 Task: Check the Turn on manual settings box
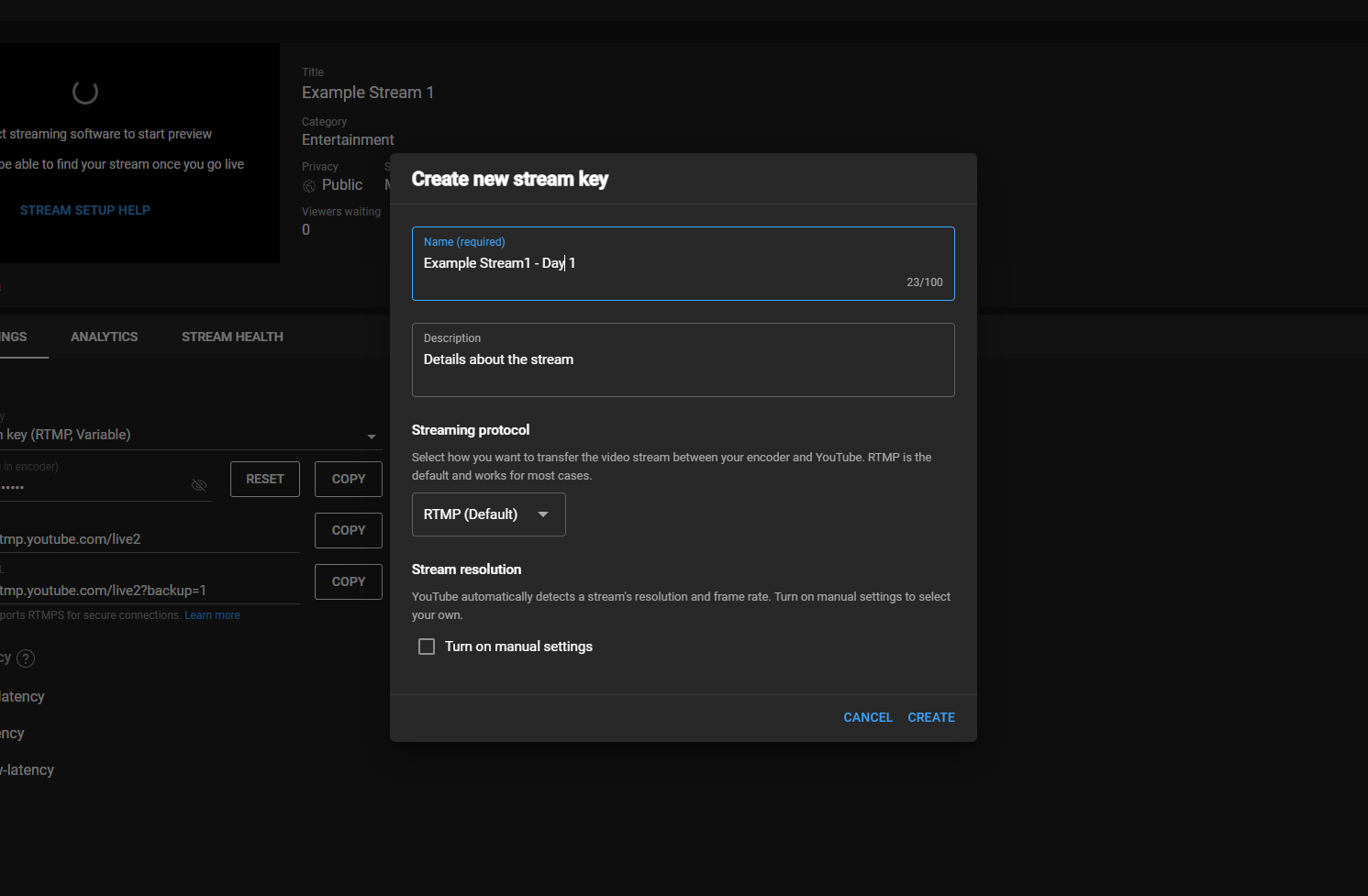427,647
